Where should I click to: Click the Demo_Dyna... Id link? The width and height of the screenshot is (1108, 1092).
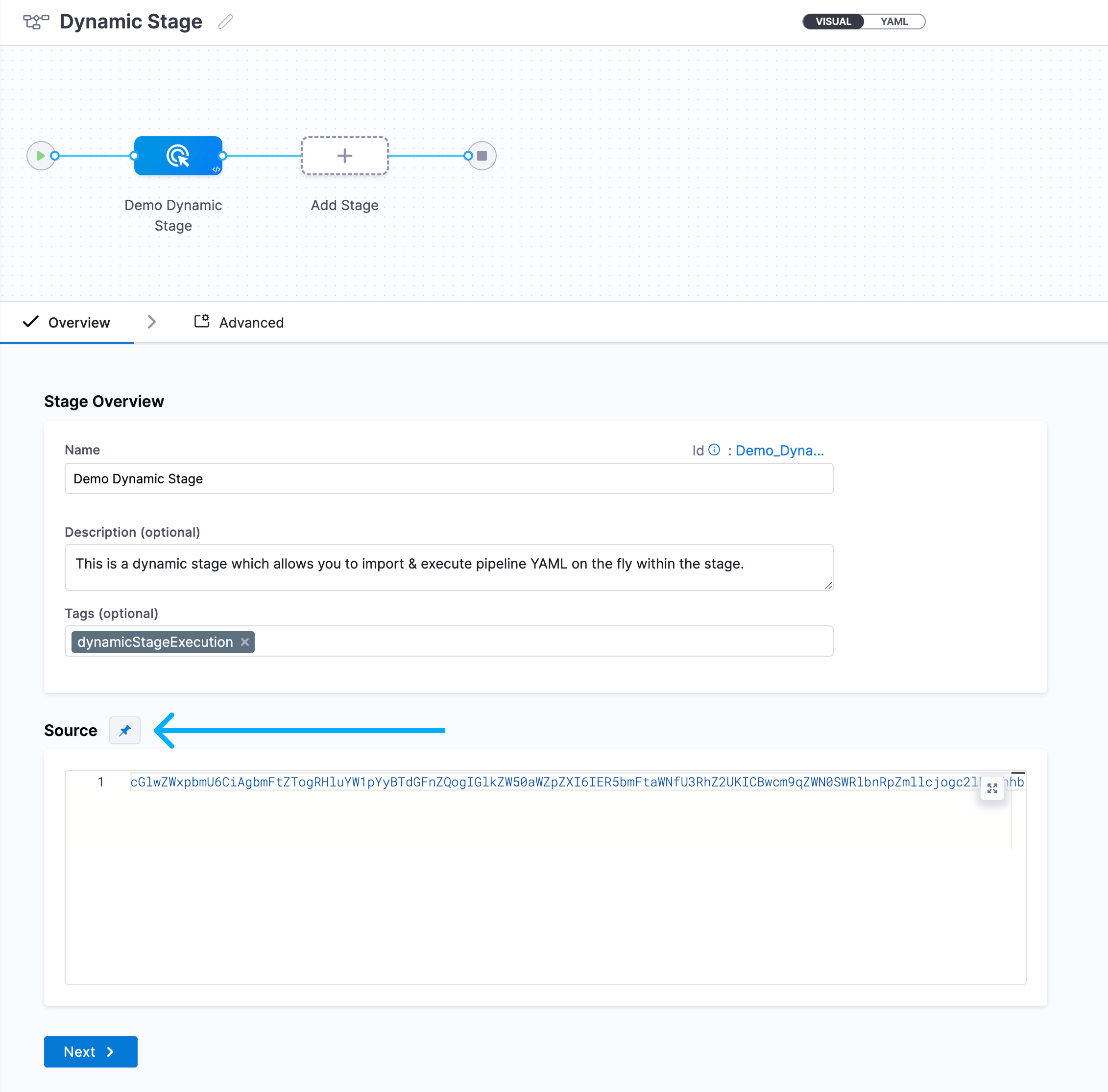(779, 451)
